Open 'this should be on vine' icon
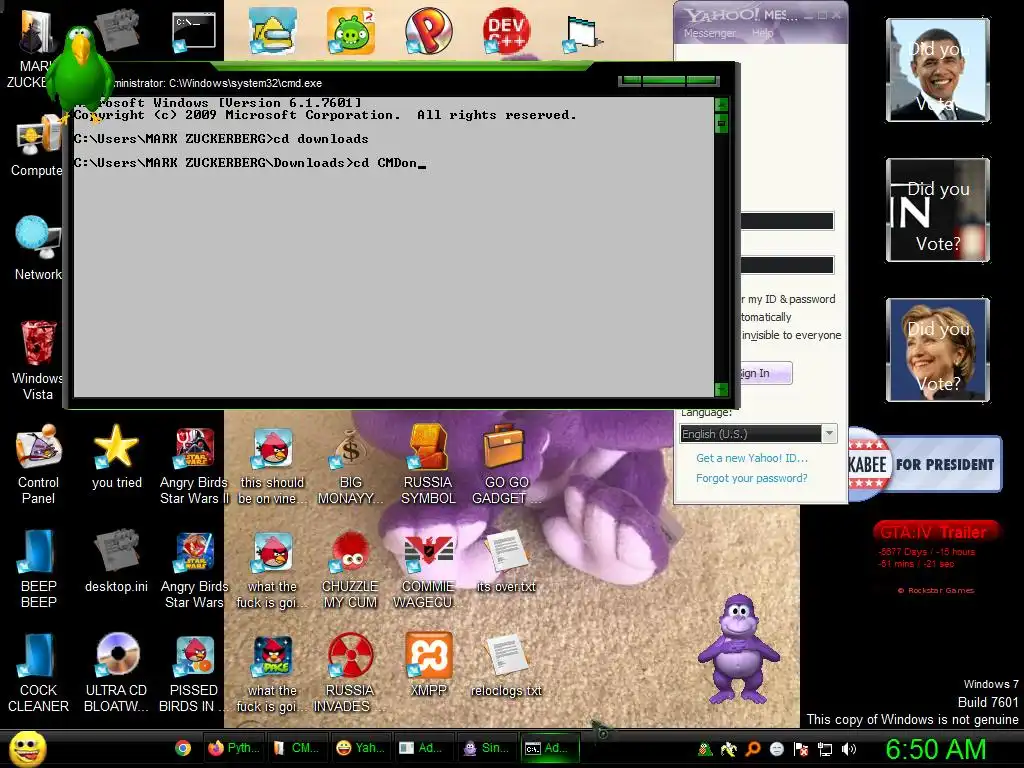Viewport: 1024px width, 768px height. (x=272, y=464)
